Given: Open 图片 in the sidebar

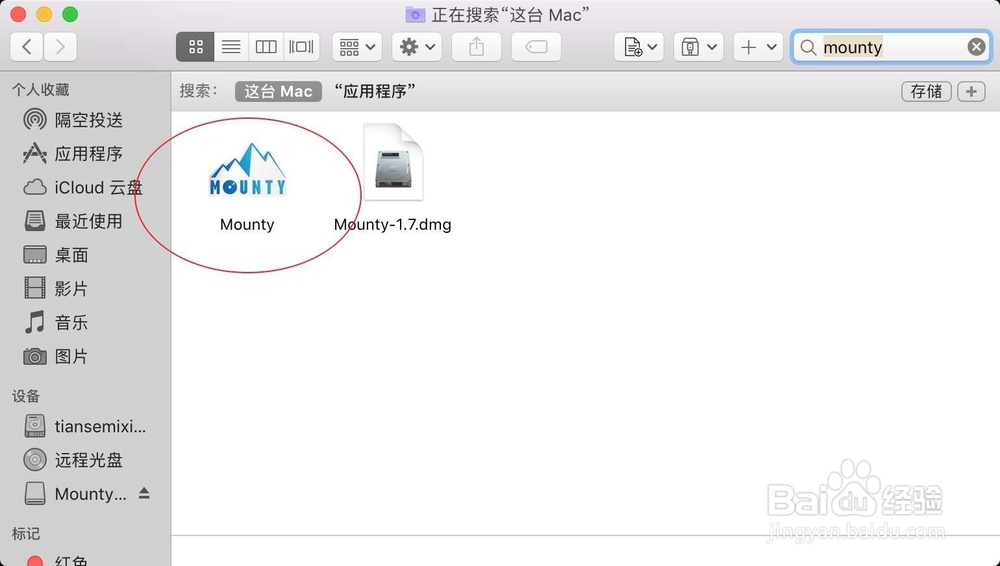Looking at the screenshot, I should coord(85,356).
